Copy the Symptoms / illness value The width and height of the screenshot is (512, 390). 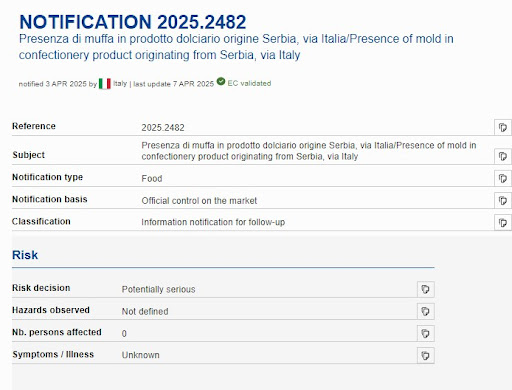(x=426, y=356)
